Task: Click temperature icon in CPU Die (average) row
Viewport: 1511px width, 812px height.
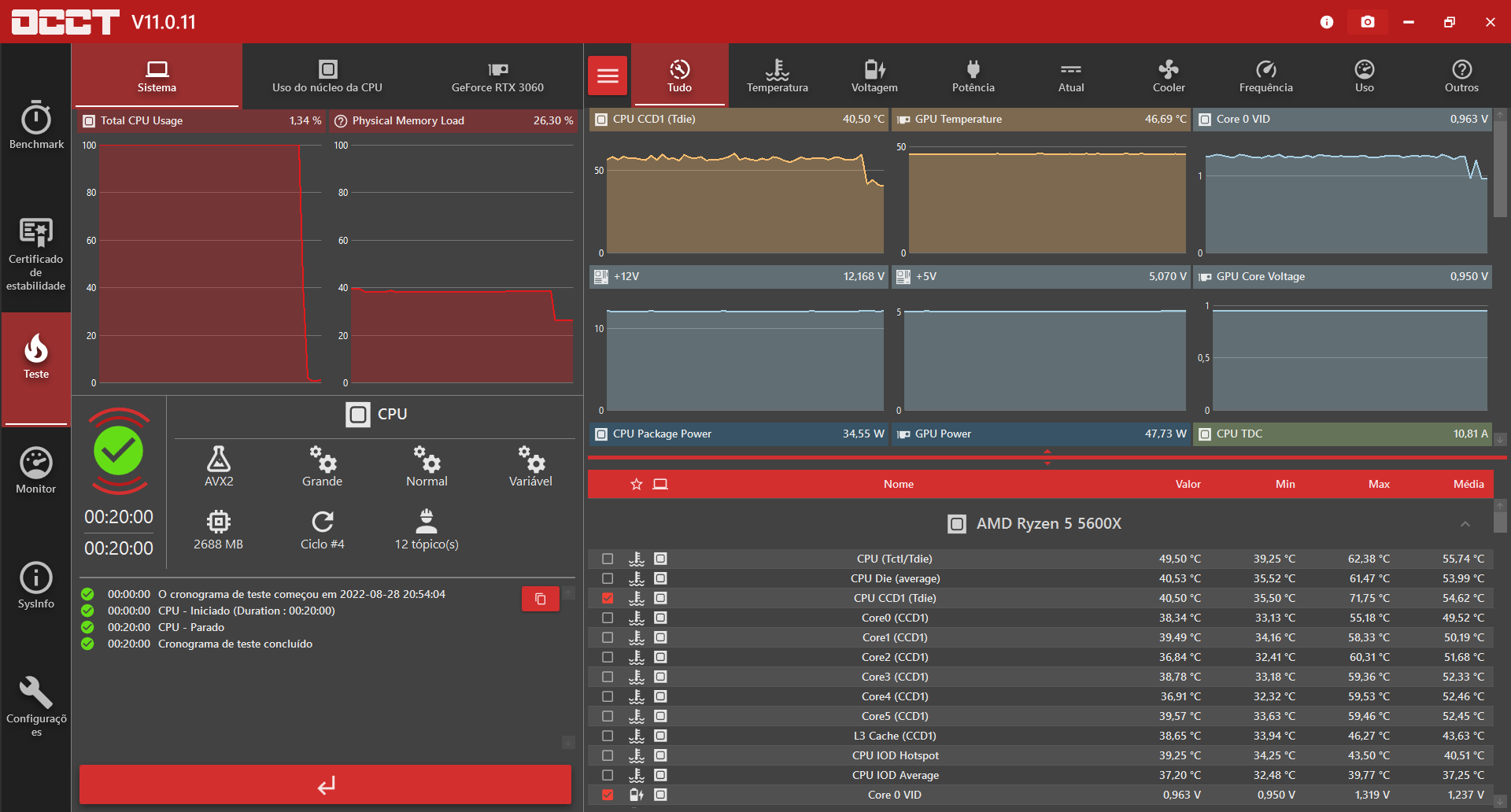Action: pos(637,578)
